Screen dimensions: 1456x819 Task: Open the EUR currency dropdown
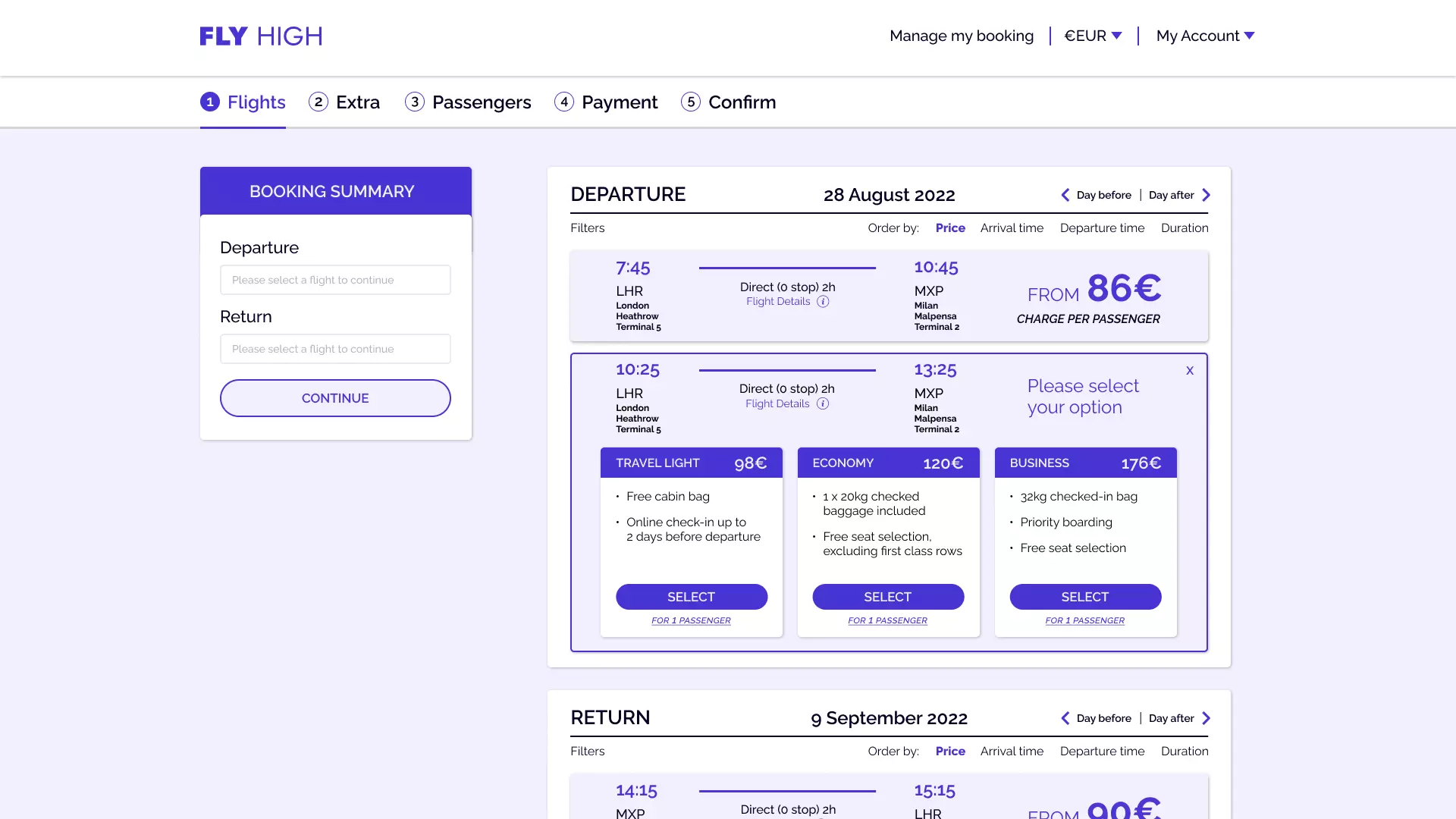point(1093,36)
